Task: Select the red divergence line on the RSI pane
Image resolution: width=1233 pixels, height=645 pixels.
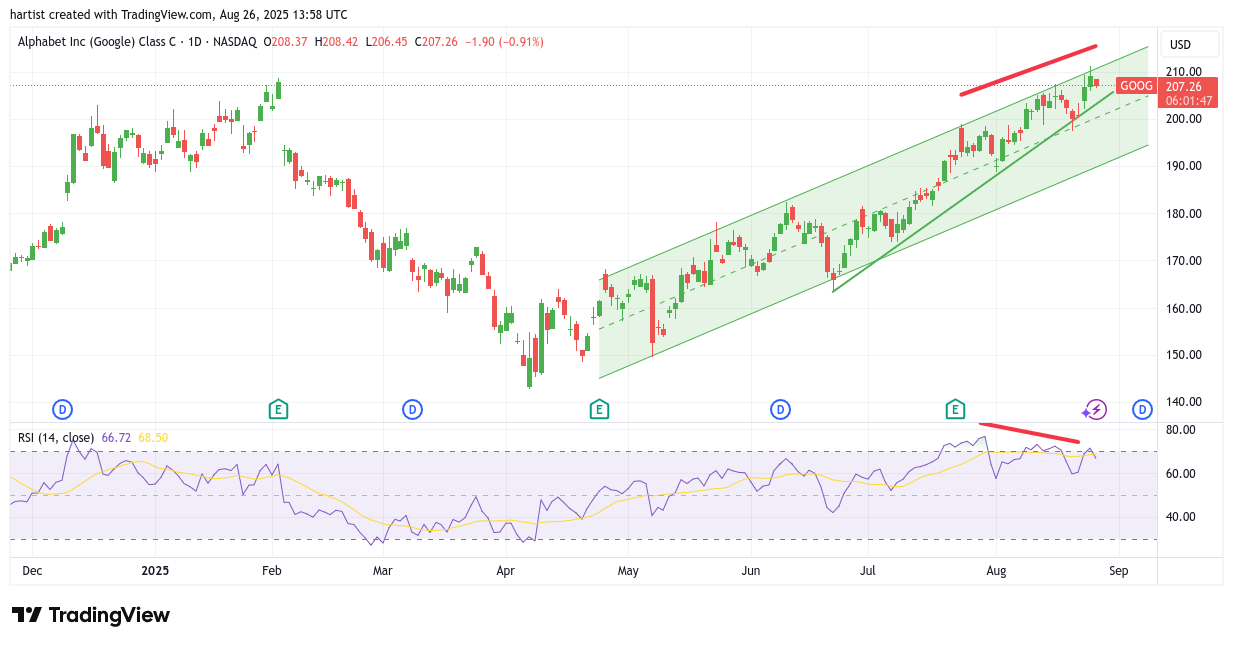Action: click(1029, 432)
